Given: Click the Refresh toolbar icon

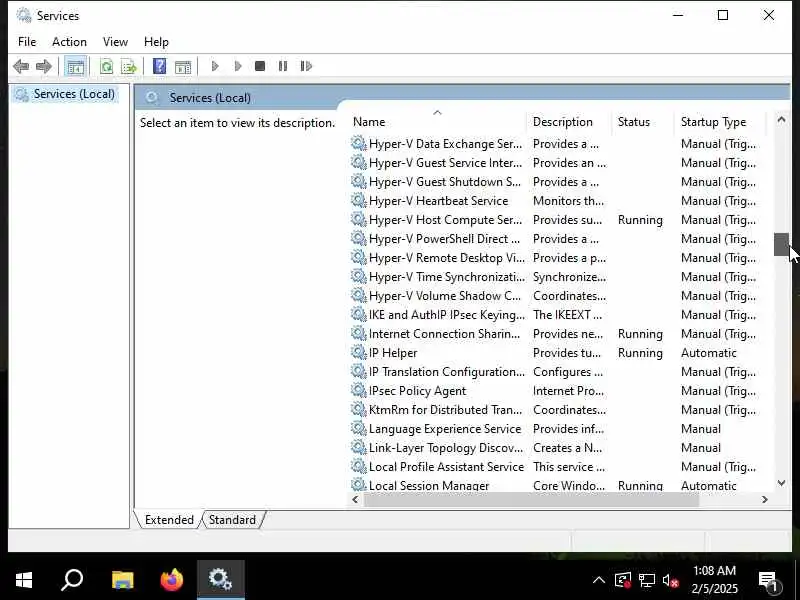Looking at the screenshot, I should pos(107,66).
